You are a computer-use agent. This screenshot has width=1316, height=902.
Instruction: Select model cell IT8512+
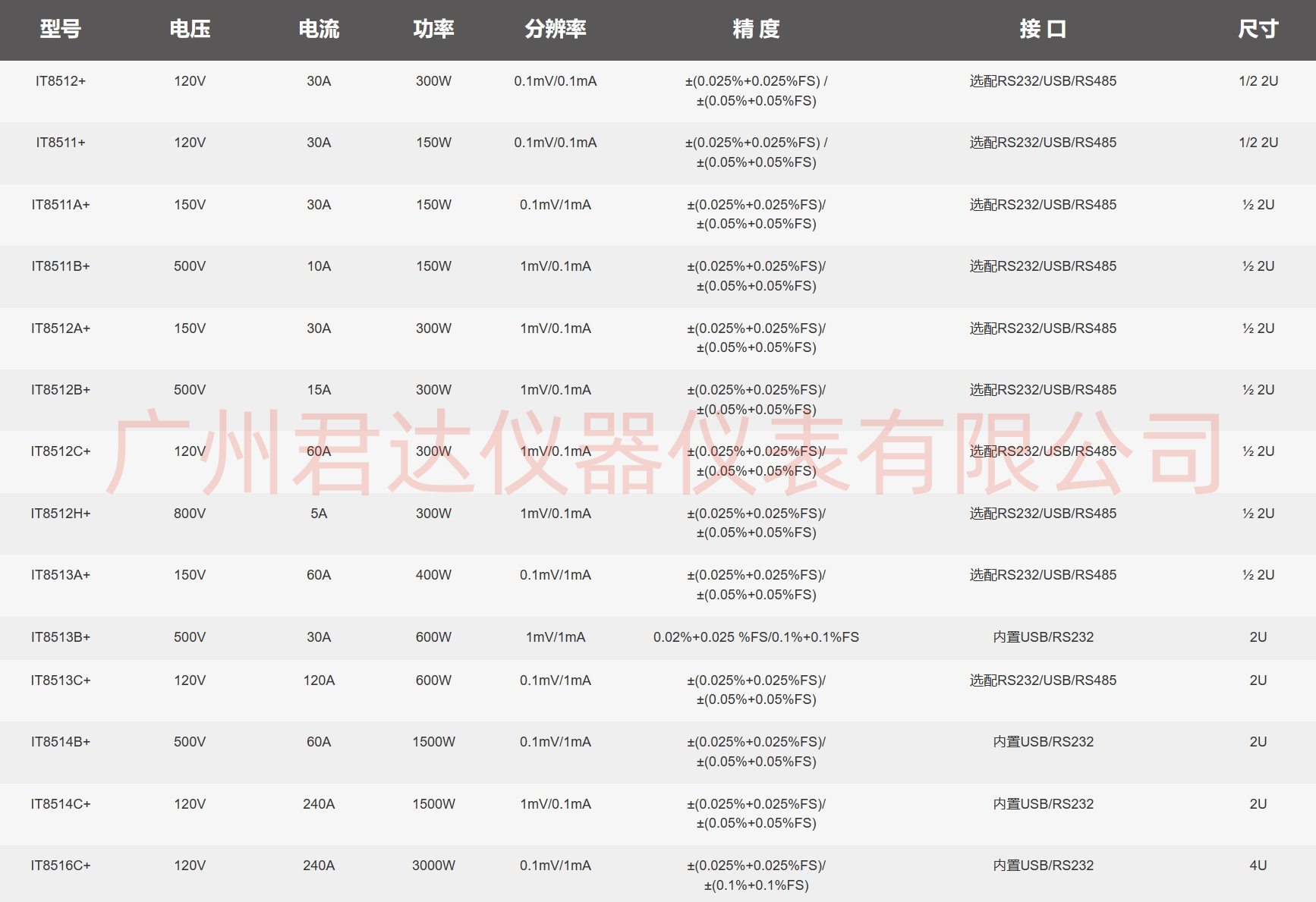[x=61, y=81]
